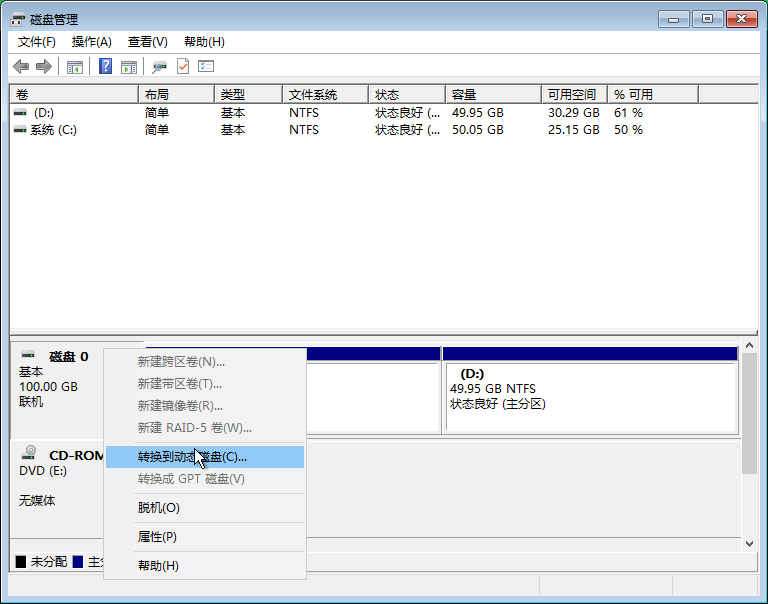Click the checklist settings toolbar icon

tap(206, 66)
